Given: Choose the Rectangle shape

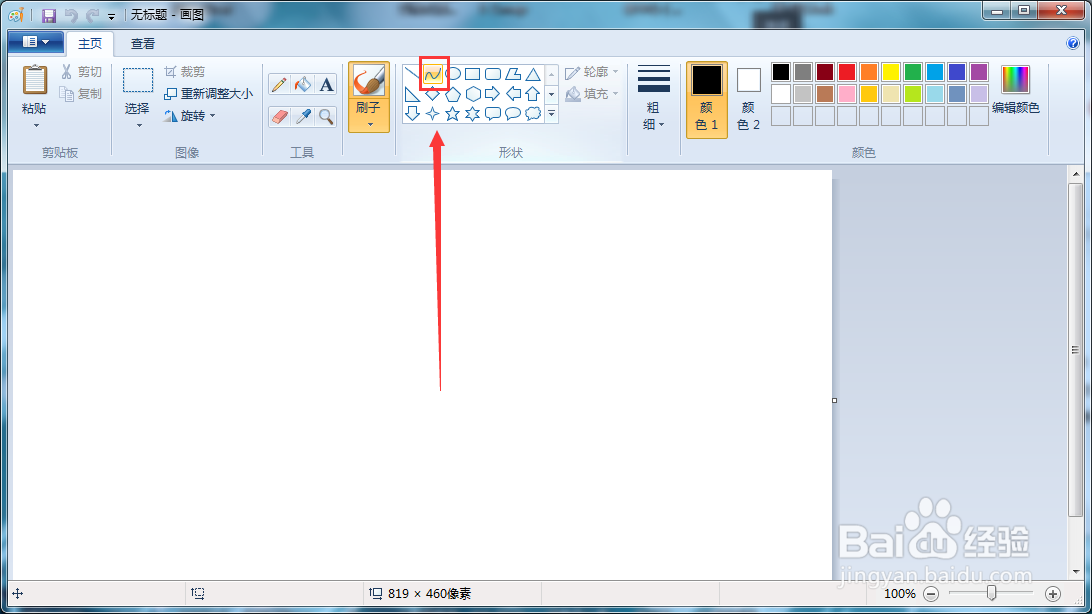Looking at the screenshot, I should click(473, 74).
